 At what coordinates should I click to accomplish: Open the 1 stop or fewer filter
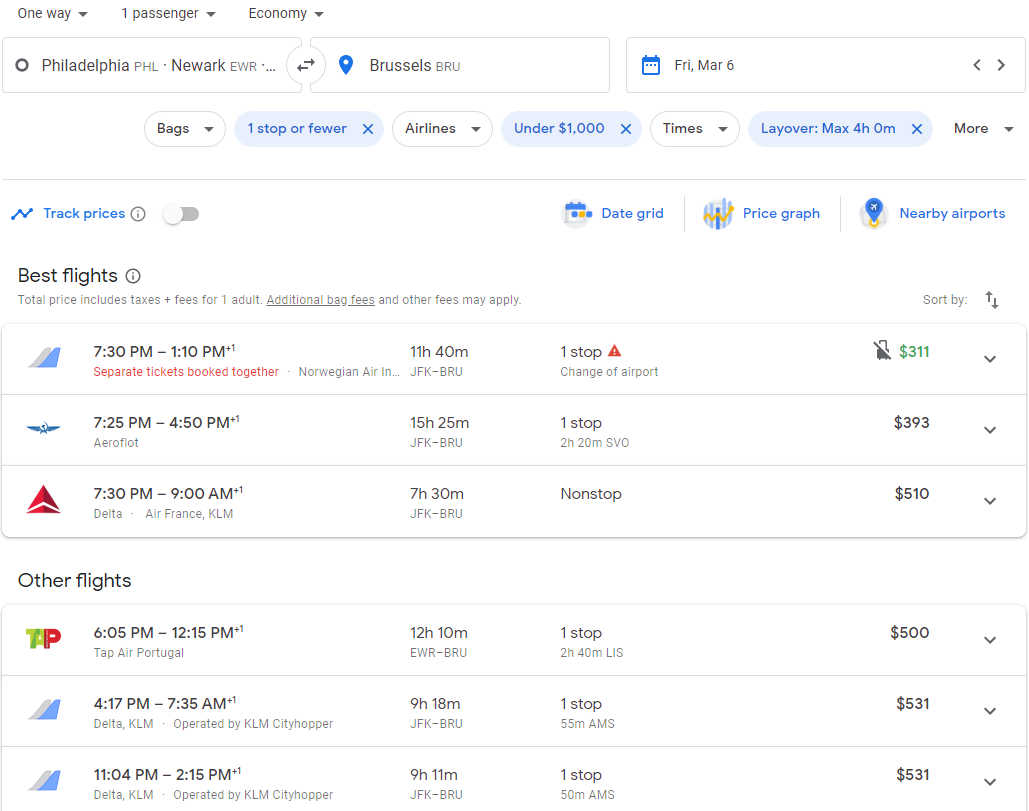[297, 129]
